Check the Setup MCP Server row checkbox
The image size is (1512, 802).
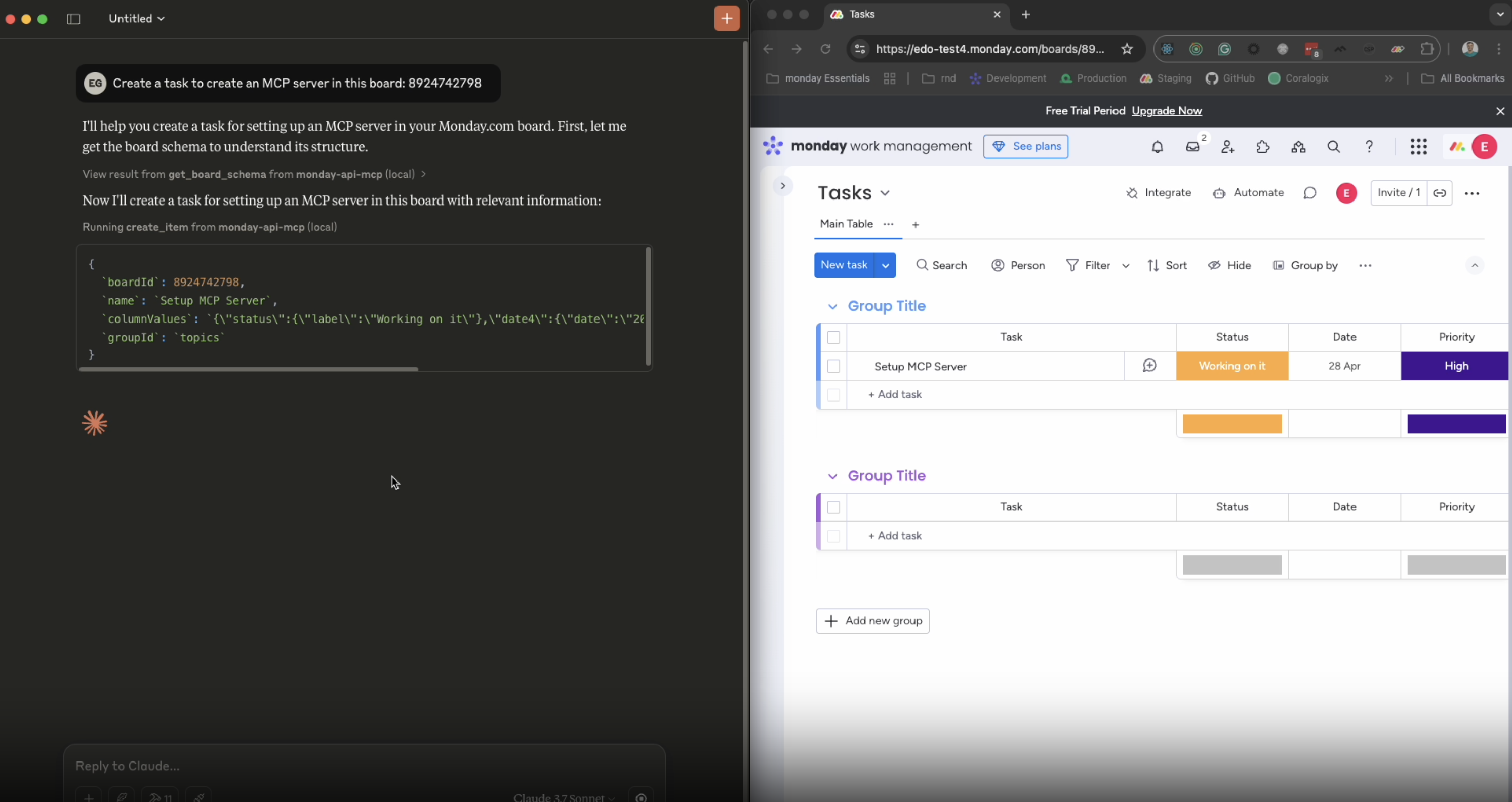pos(833,366)
